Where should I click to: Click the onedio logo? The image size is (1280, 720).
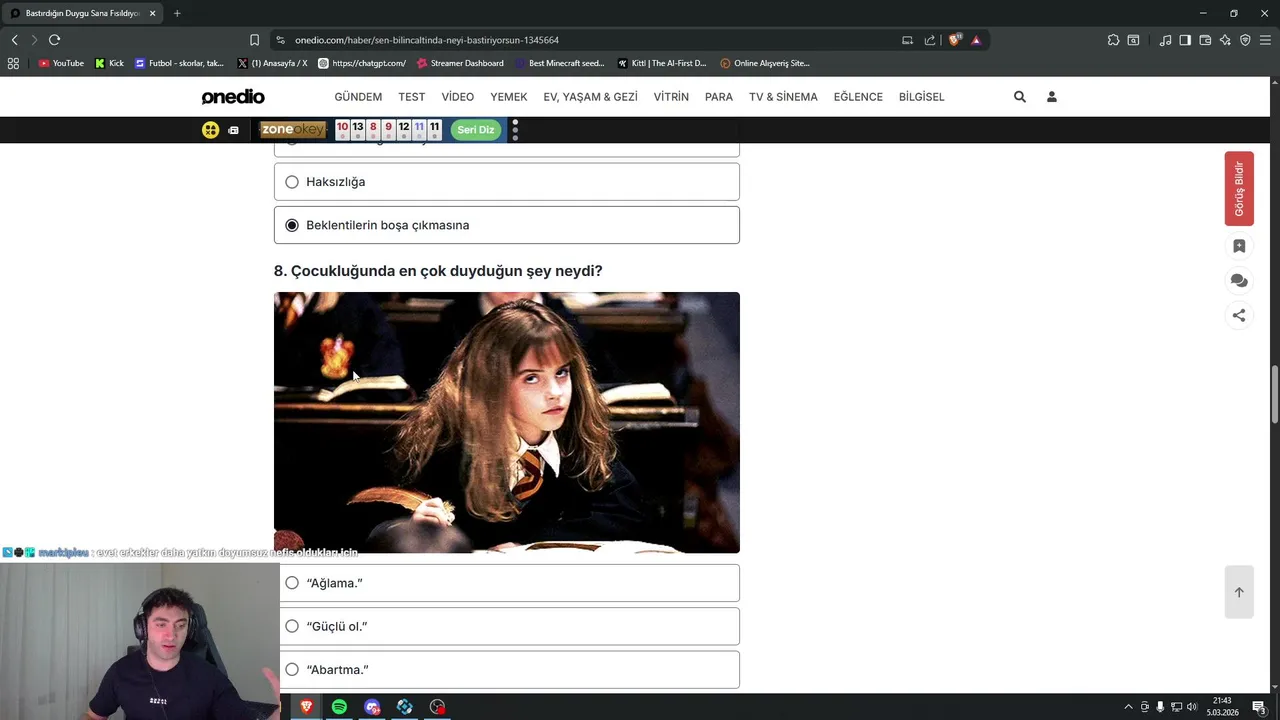tap(233, 97)
